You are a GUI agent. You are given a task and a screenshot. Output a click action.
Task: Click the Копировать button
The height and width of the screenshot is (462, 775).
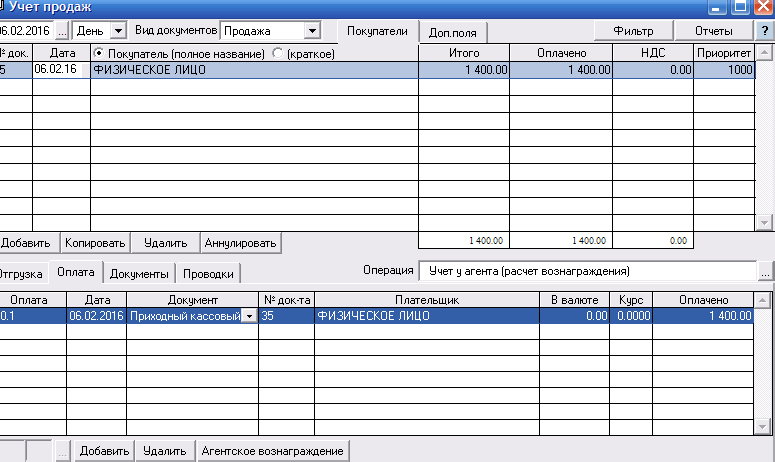tap(95, 242)
